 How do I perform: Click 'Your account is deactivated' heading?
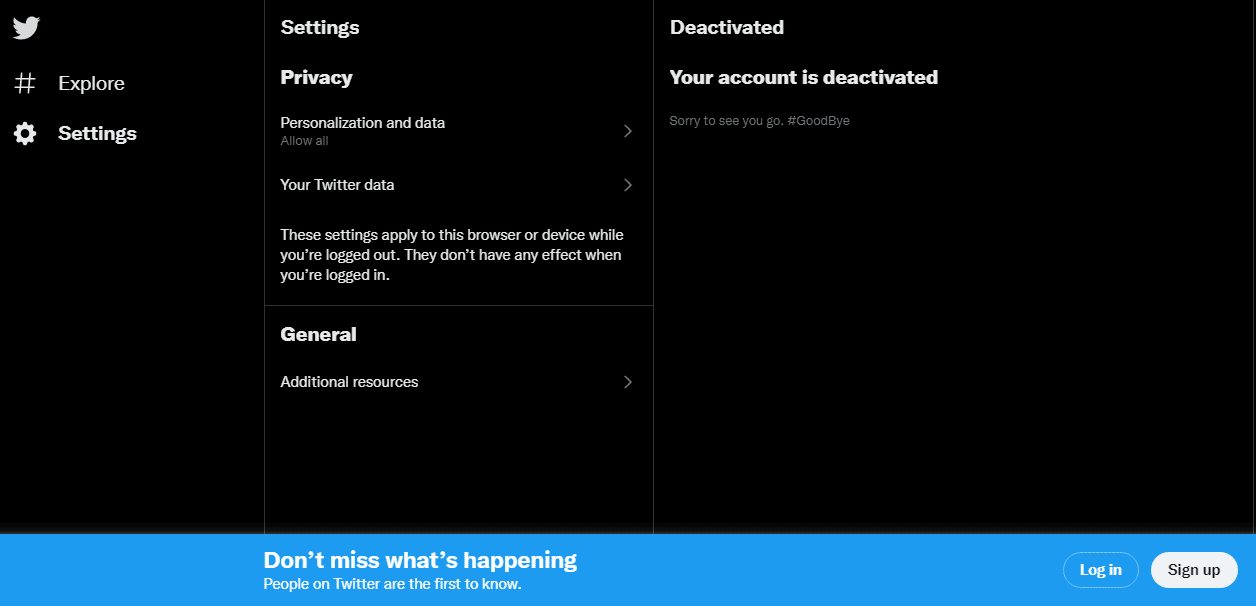pyautogui.click(x=804, y=77)
